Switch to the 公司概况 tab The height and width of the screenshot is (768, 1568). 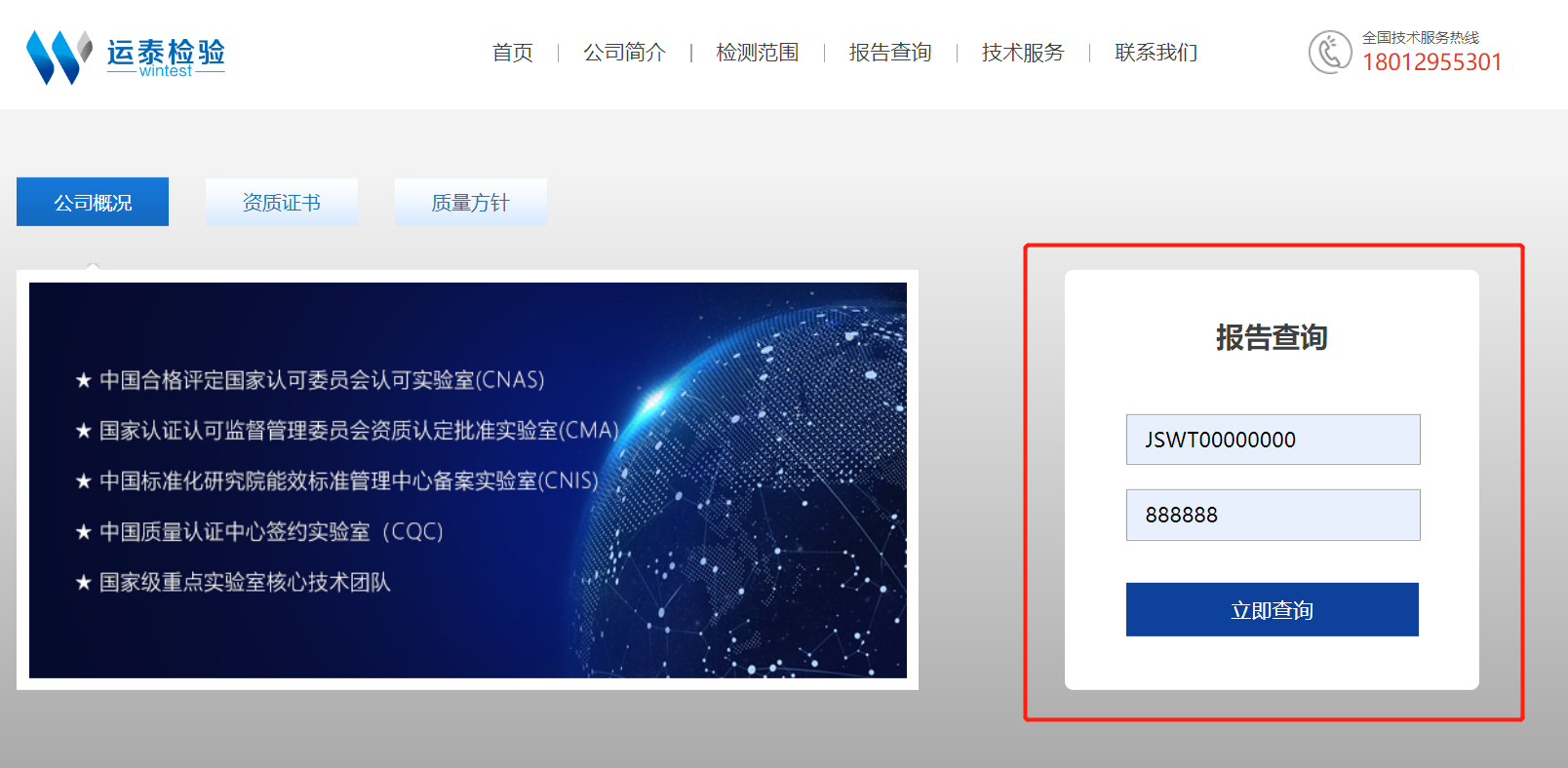click(x=93, y=203)
